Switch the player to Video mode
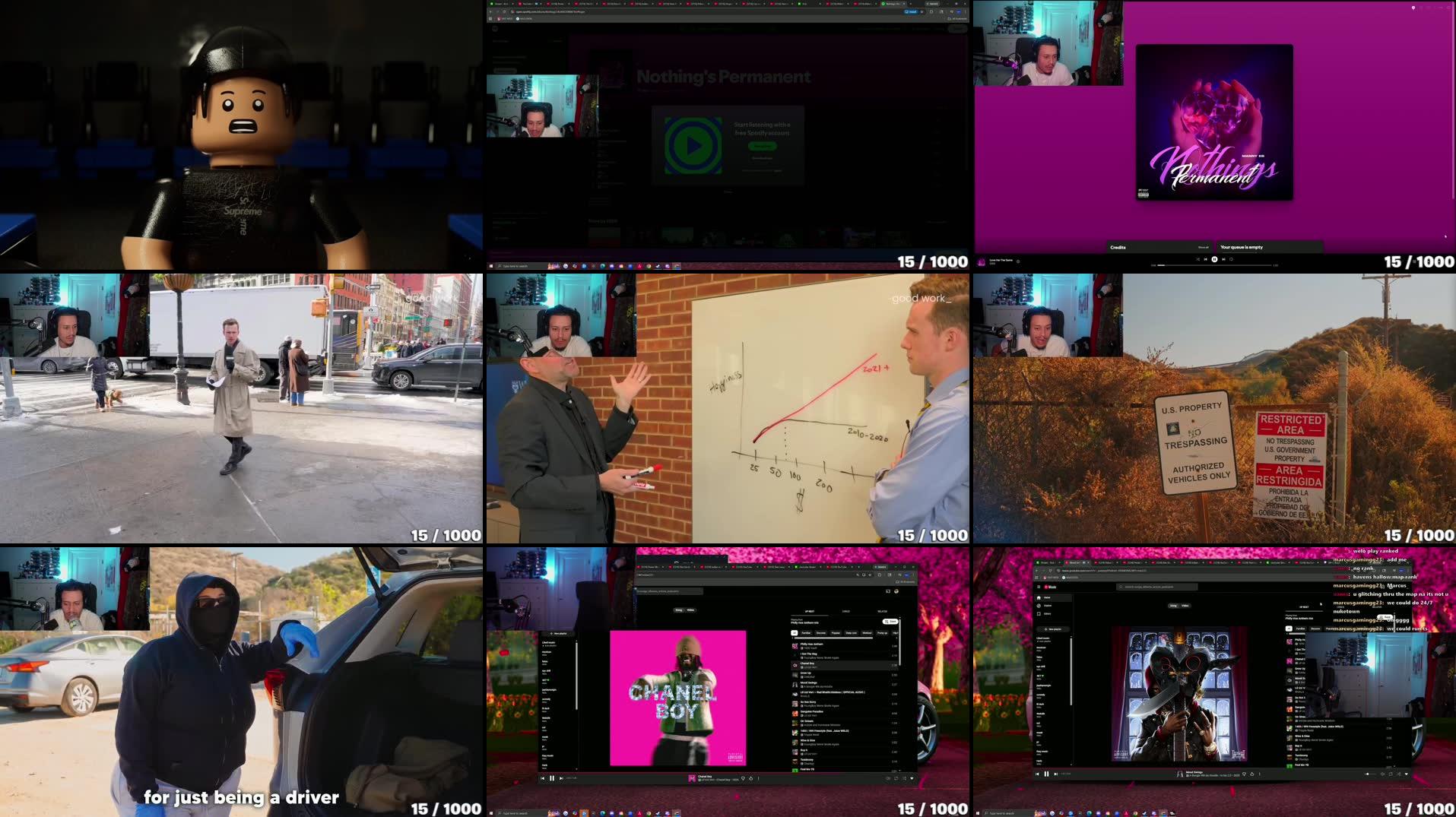Image resolution: width=1456 pixels, height=817 pixels. click(690, 610)
